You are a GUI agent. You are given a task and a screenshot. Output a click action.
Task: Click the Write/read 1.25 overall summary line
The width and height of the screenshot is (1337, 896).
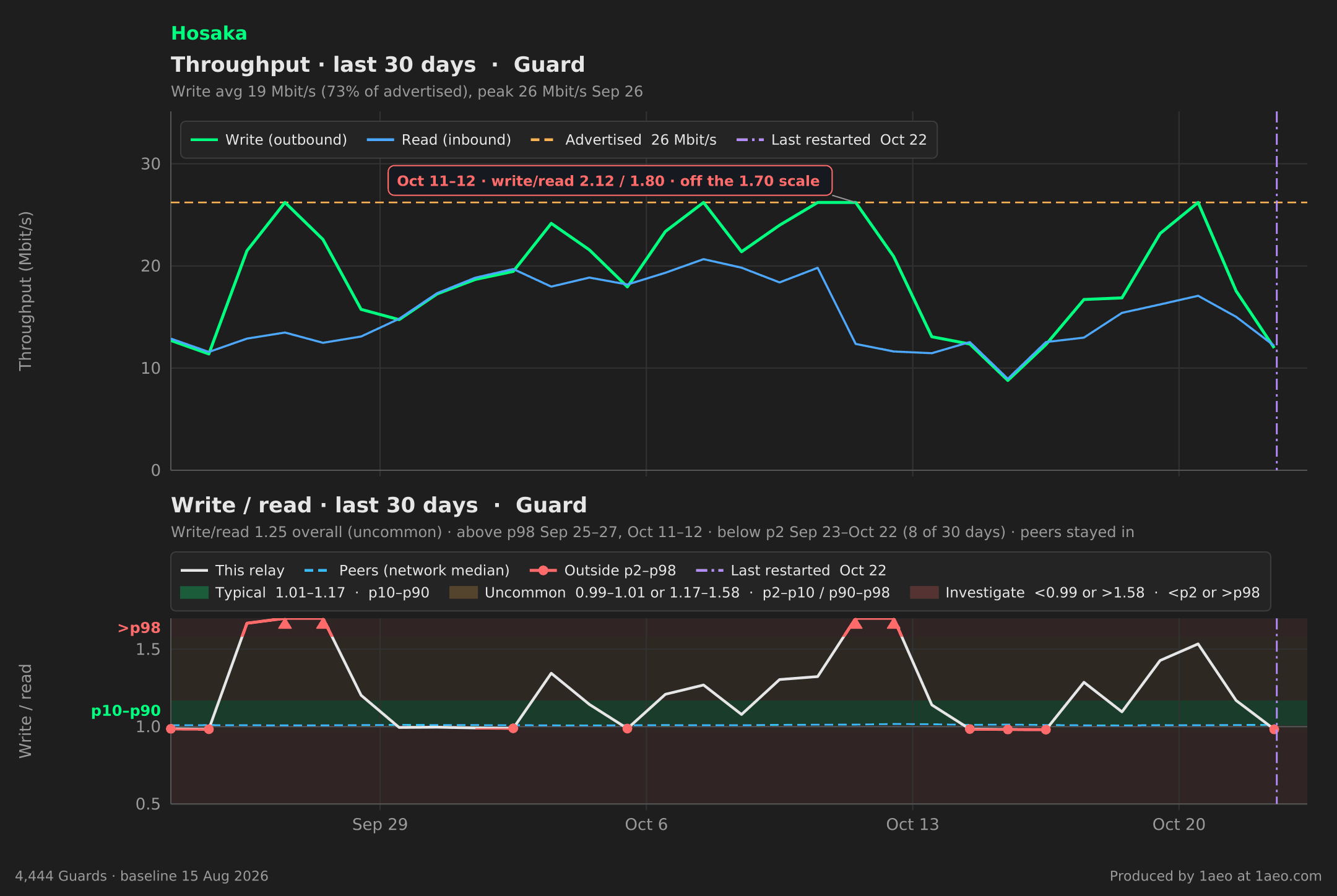[652, 532]
